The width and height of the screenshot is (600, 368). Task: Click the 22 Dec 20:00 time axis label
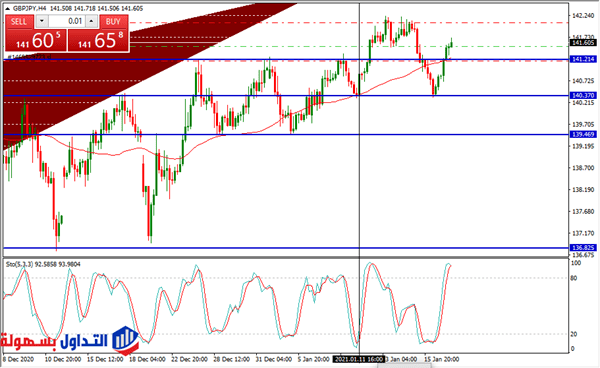click(189, 359)
